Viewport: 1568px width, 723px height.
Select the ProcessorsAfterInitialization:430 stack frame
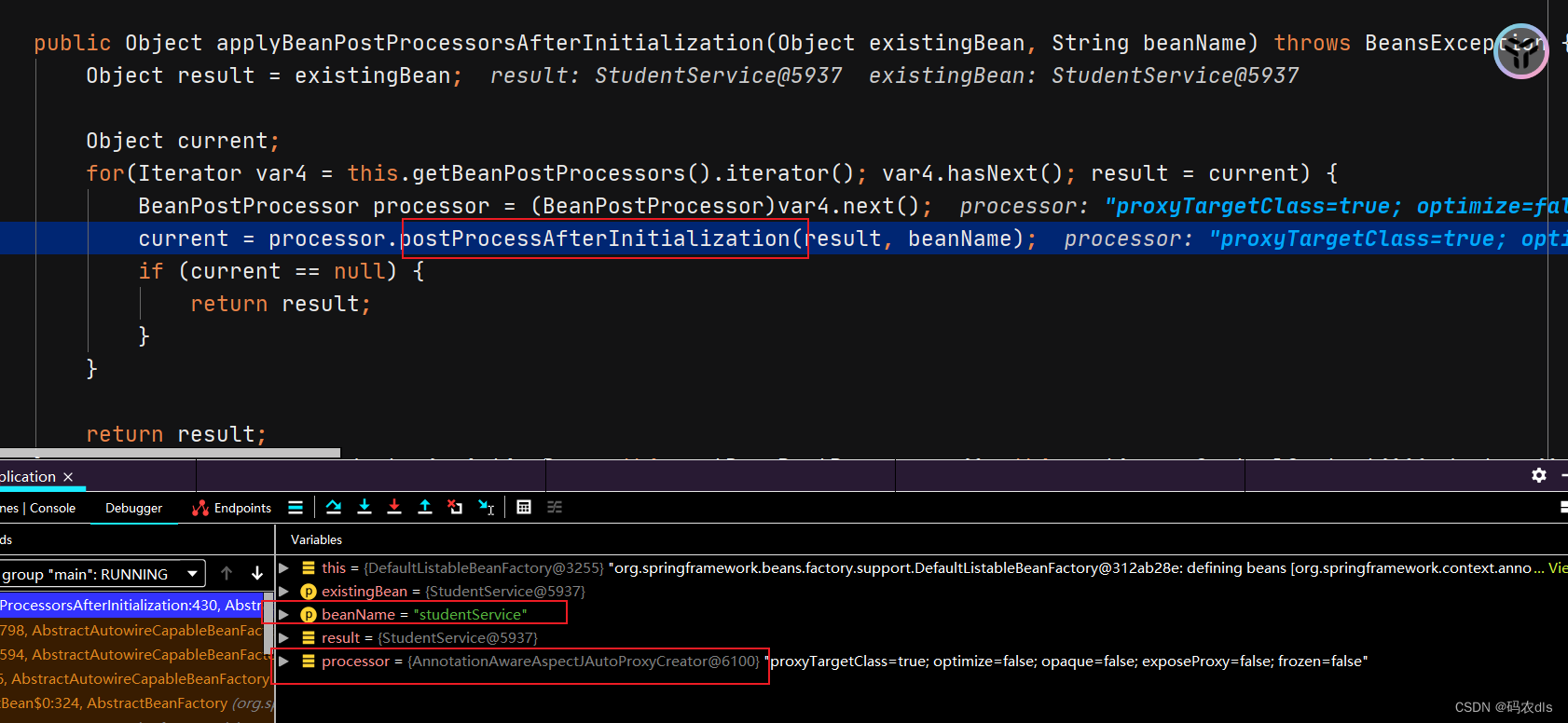(x=131, y=606)
